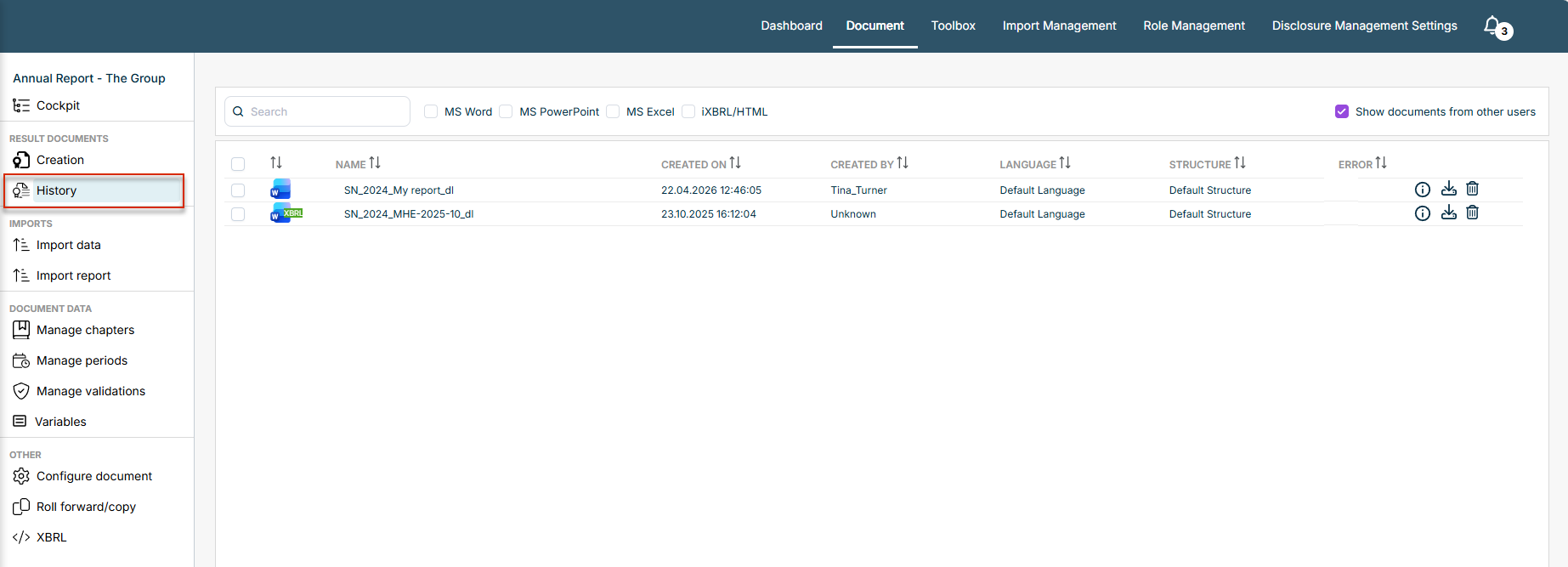Sort table by Structure column
Image resolution: width=1568 pixels, height=567 pixels.
point(1240,162)
